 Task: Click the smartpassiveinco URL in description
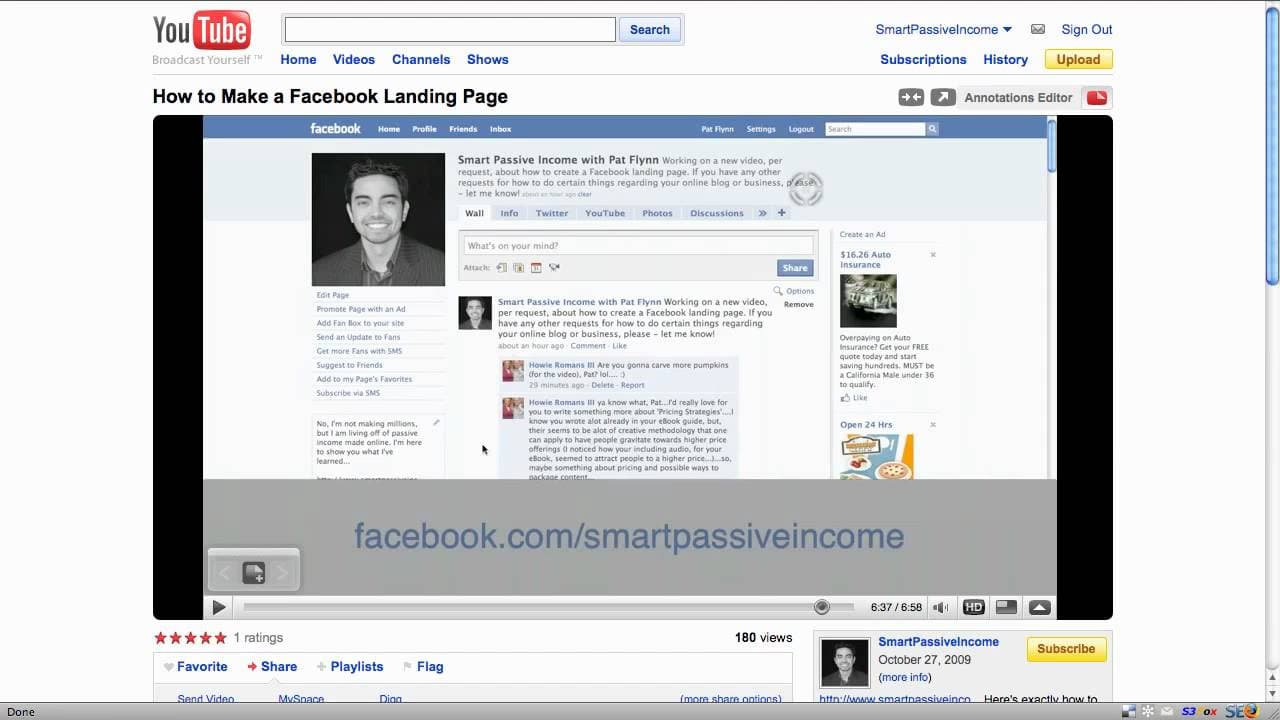click(895, 699)
